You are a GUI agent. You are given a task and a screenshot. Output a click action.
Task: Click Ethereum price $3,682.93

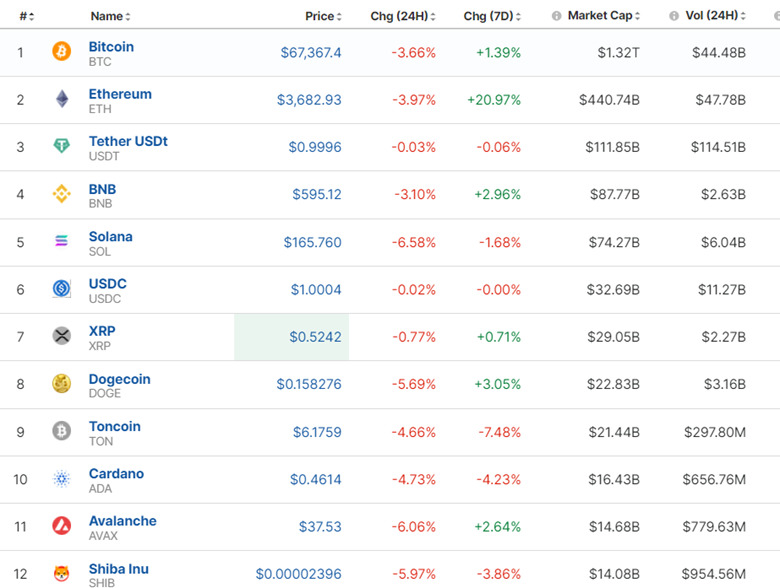309,100
